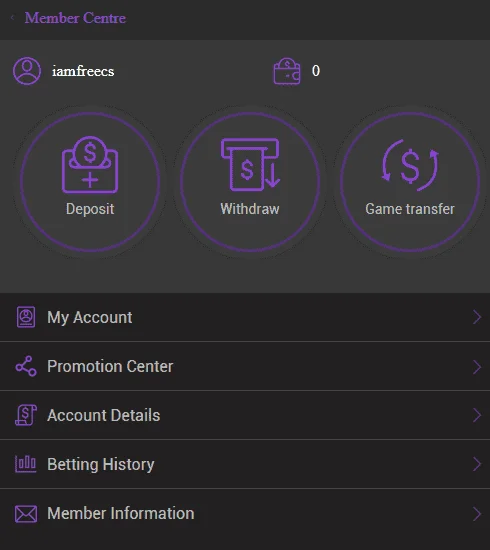
Task: Expand Member Information with its chevron
Action: pos(477,514)
